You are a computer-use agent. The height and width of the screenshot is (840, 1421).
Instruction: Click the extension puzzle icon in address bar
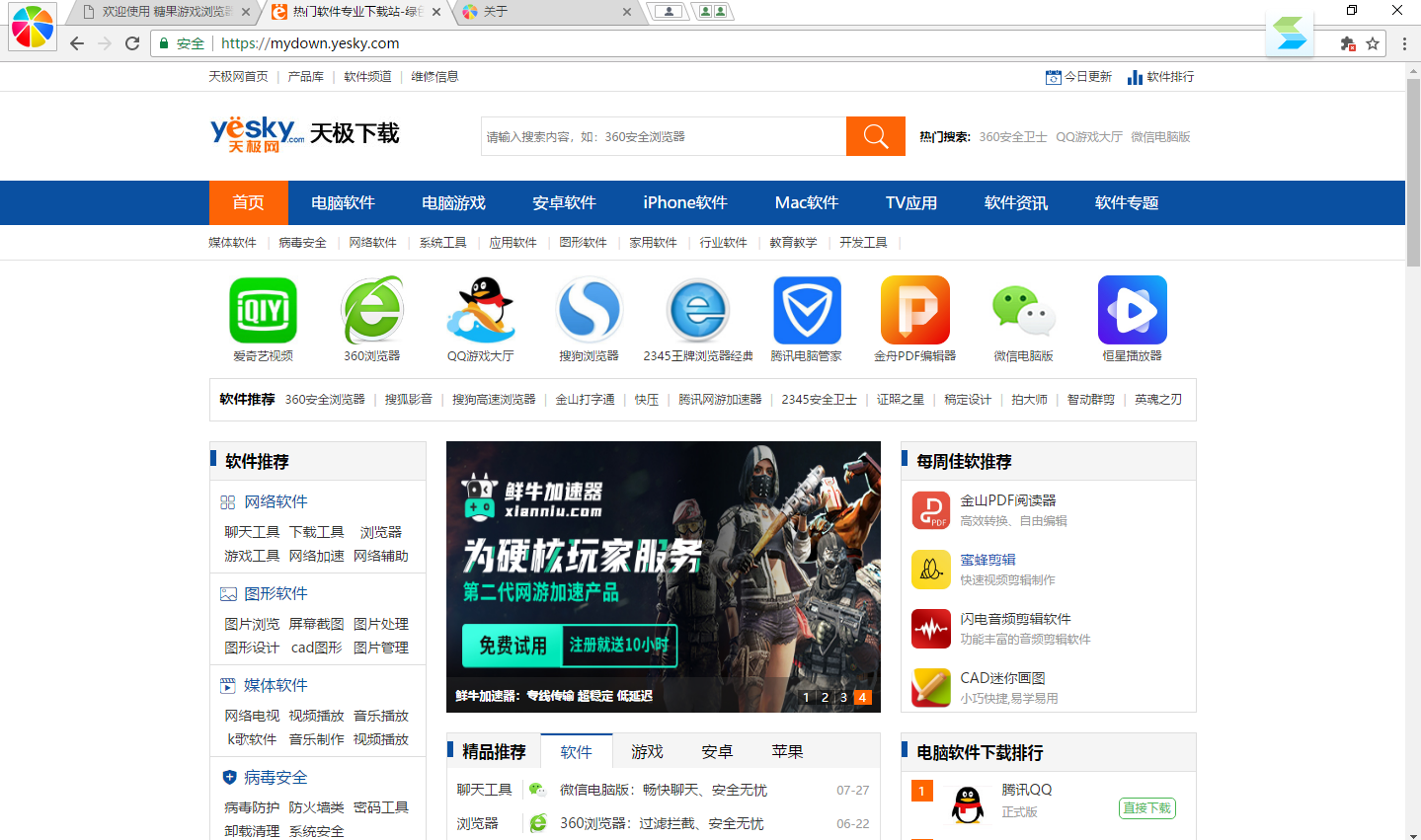coord(1347,43)
